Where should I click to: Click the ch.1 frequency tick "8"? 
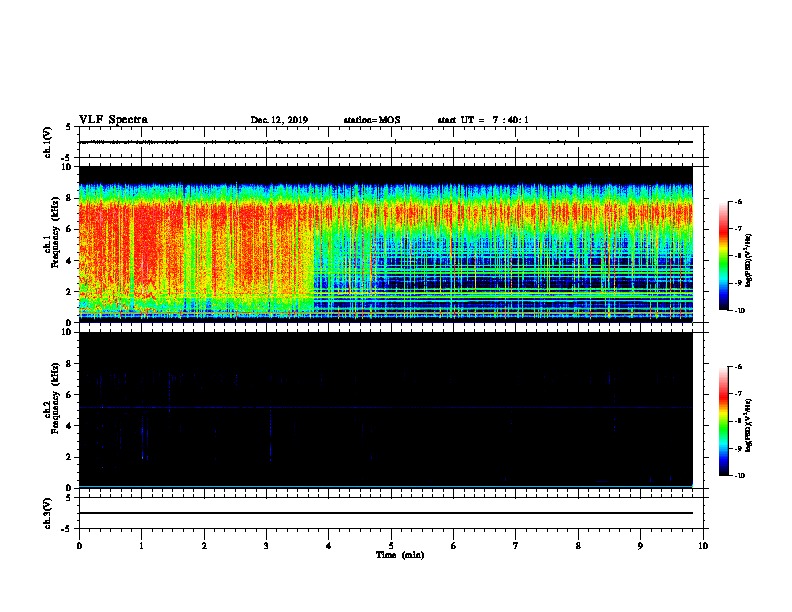pos(68,198)
